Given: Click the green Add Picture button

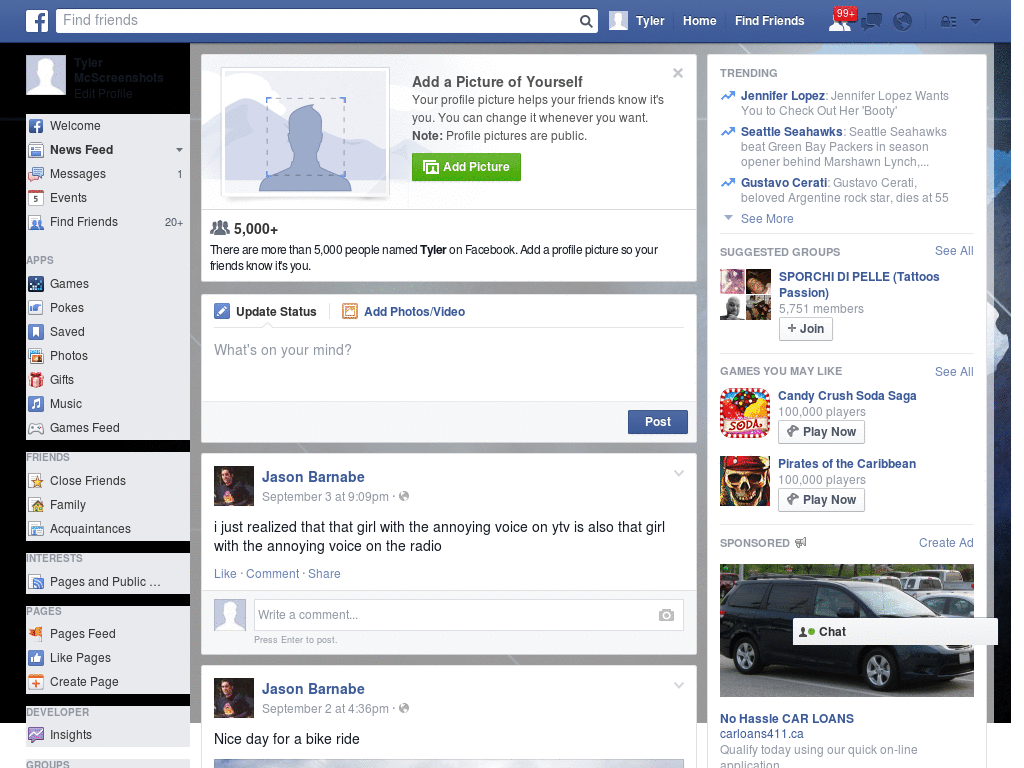Looking at the screenshot, I should (466, 167).
